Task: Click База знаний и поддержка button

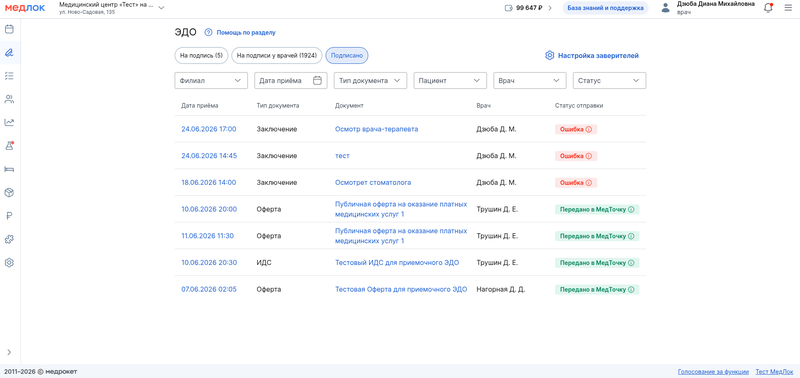Action: [606, 8]
